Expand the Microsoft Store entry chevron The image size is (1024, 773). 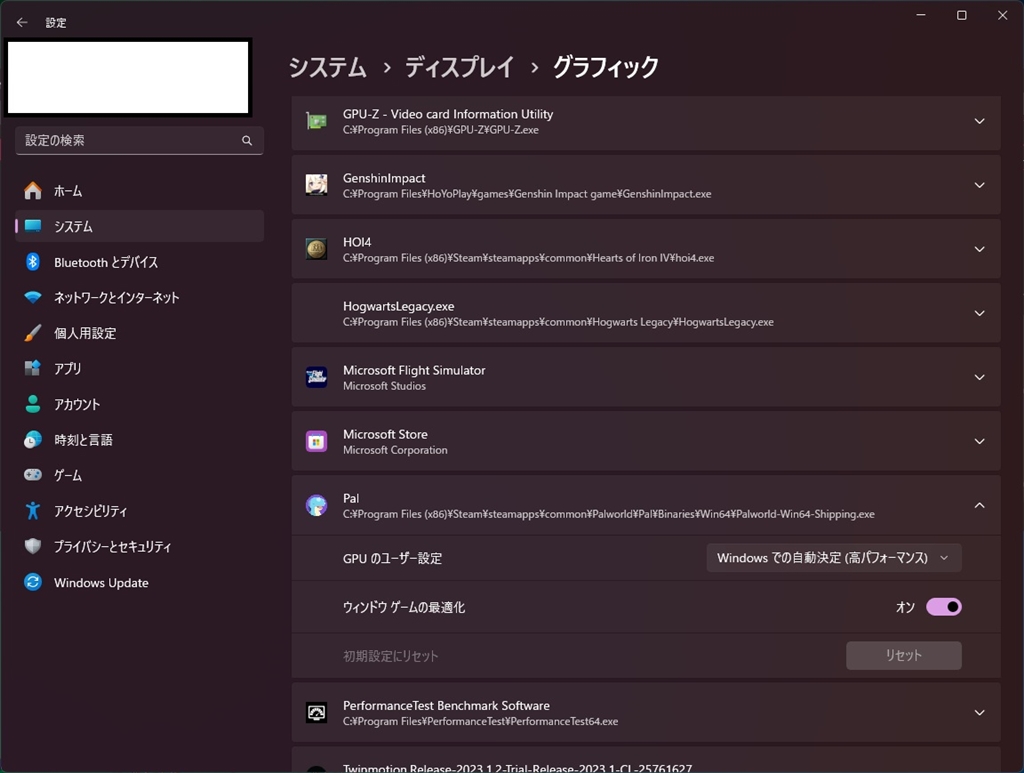click(980, 441)
